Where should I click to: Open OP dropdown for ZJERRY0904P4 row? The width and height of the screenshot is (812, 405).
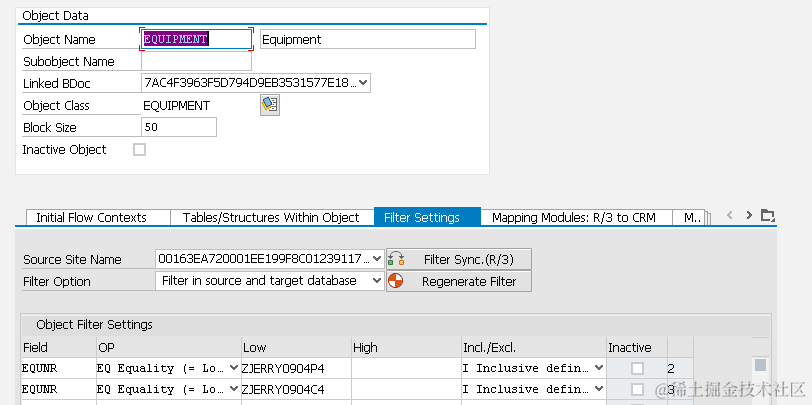234,368
